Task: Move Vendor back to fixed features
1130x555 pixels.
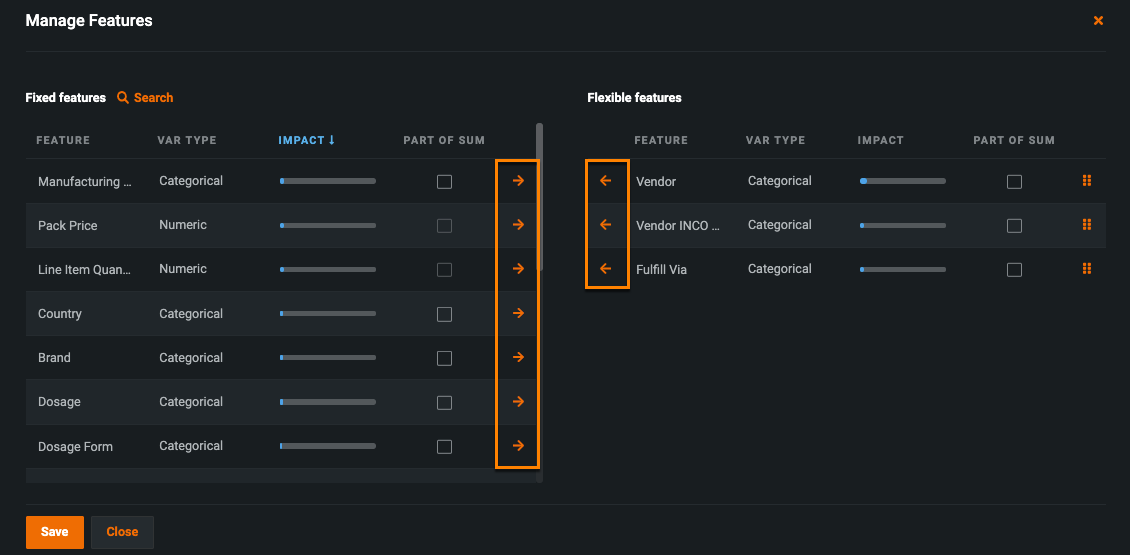Action: tap(605, 181)
